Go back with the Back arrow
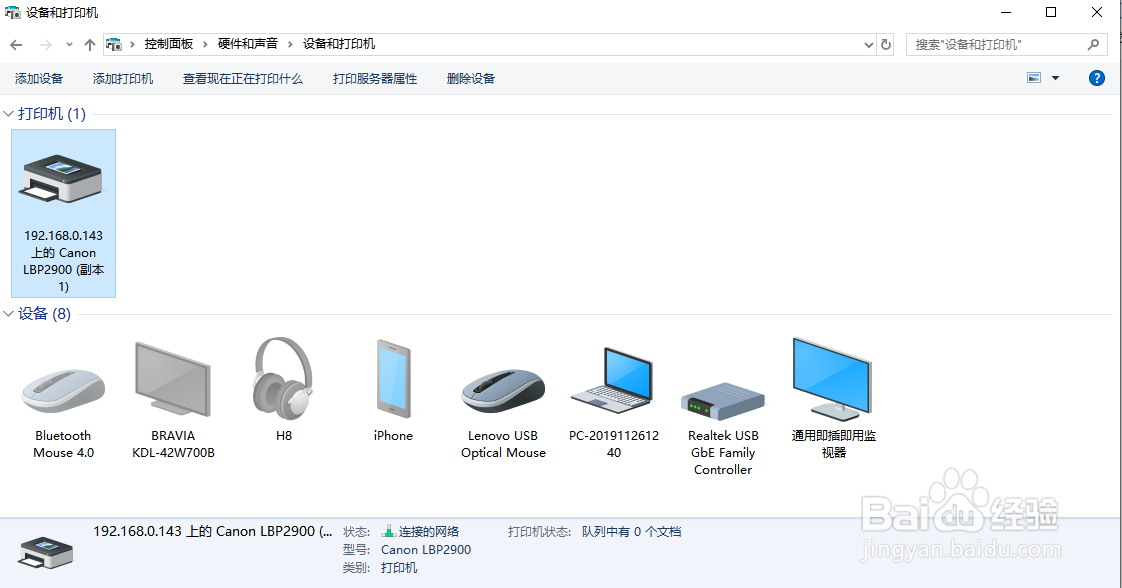Screen dimensions: 1122x588 point(16,44)
